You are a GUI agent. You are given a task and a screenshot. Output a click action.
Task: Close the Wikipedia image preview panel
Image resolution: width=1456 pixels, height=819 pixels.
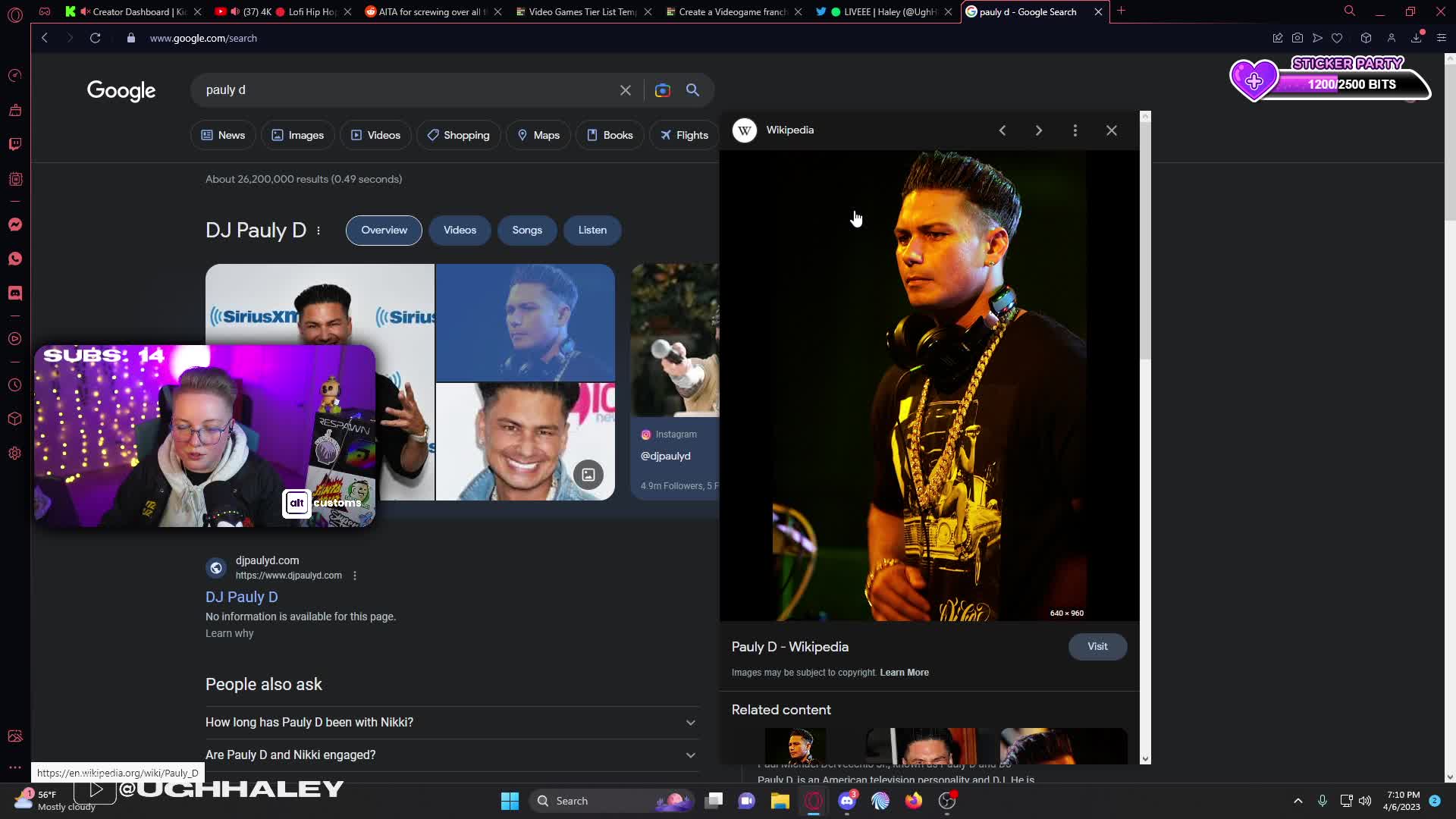pos(1112,130)
